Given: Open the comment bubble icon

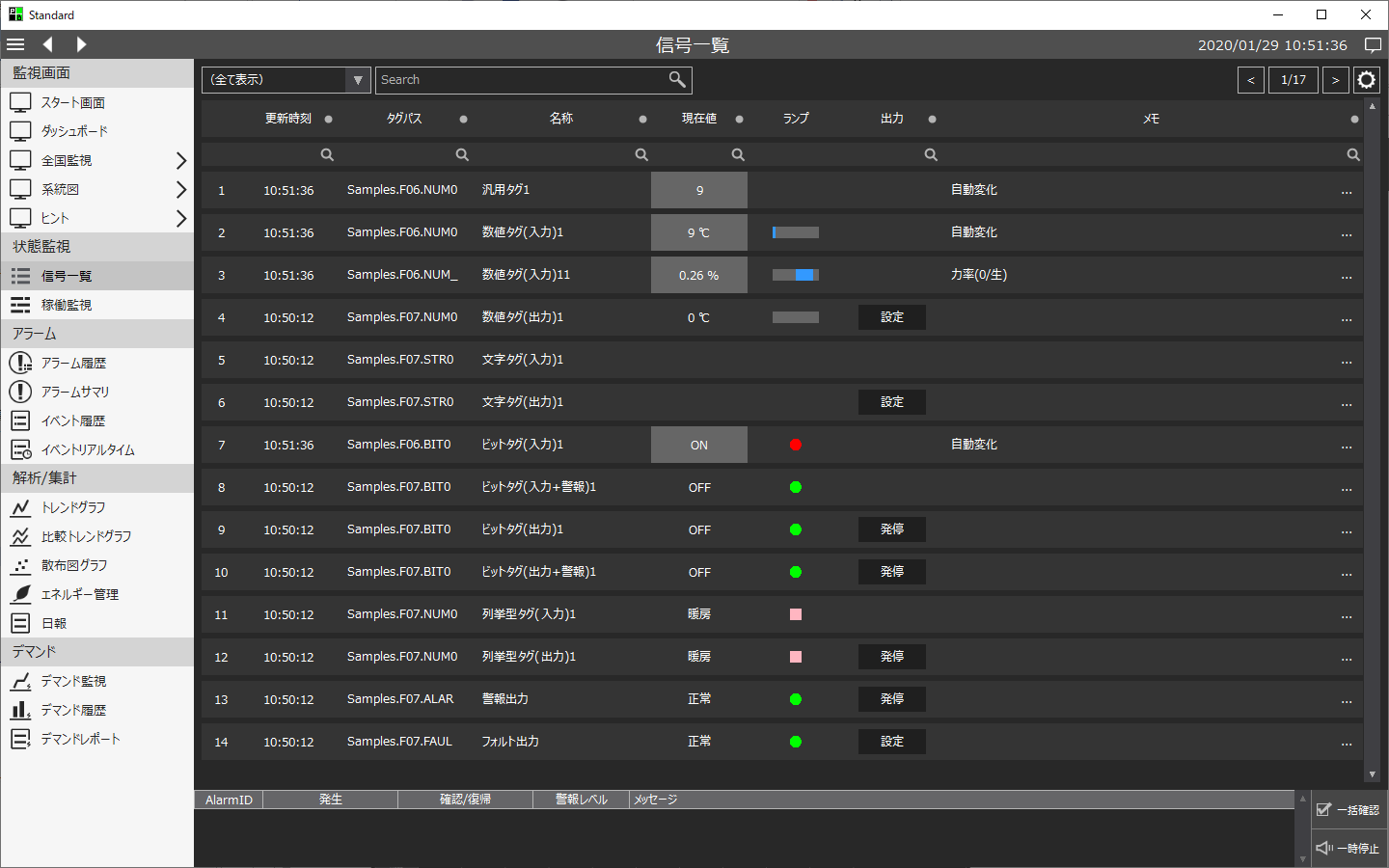Looking at the screenshot, I should click(1373, 45).
